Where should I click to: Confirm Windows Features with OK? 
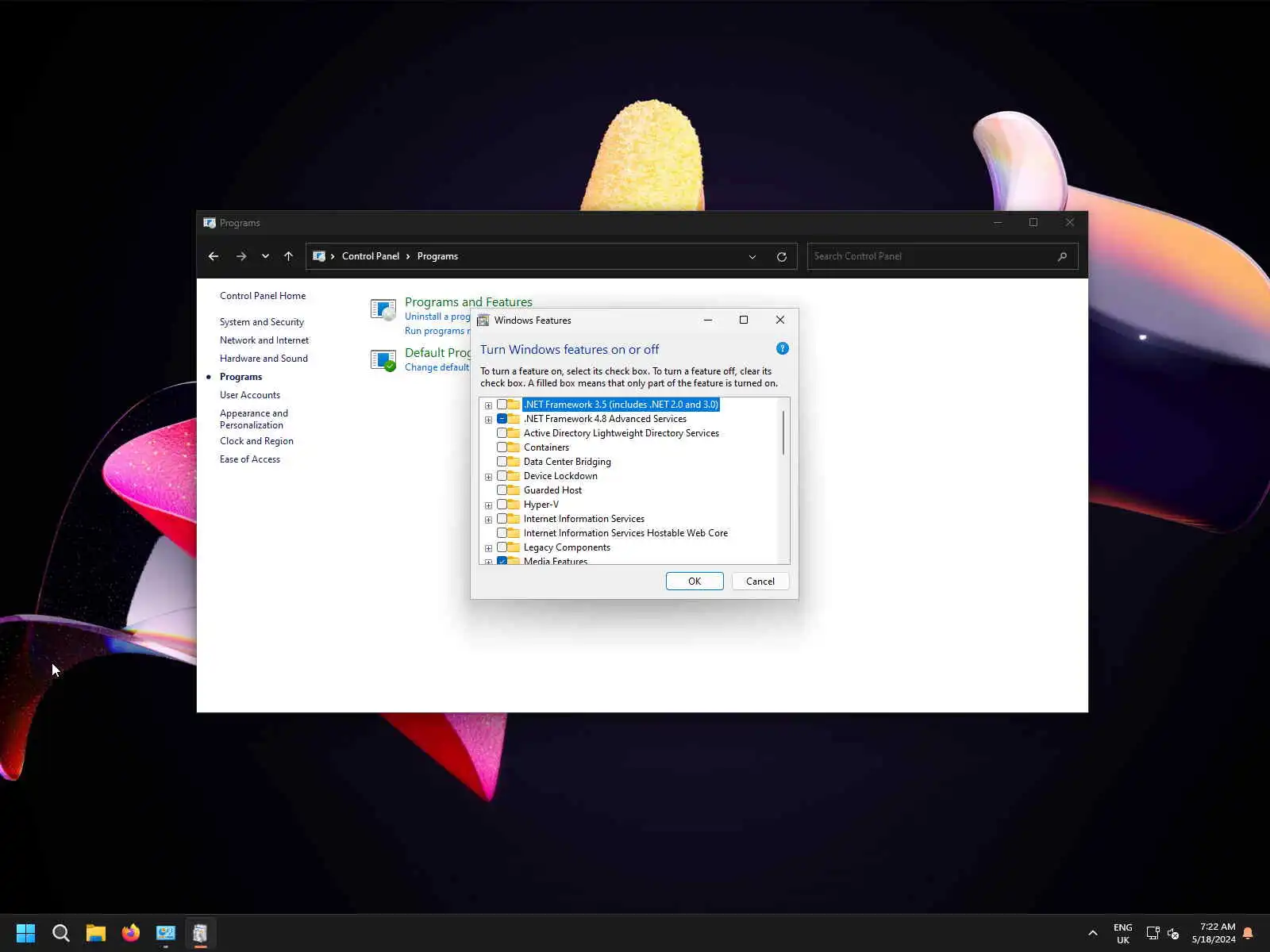(695, 582)
